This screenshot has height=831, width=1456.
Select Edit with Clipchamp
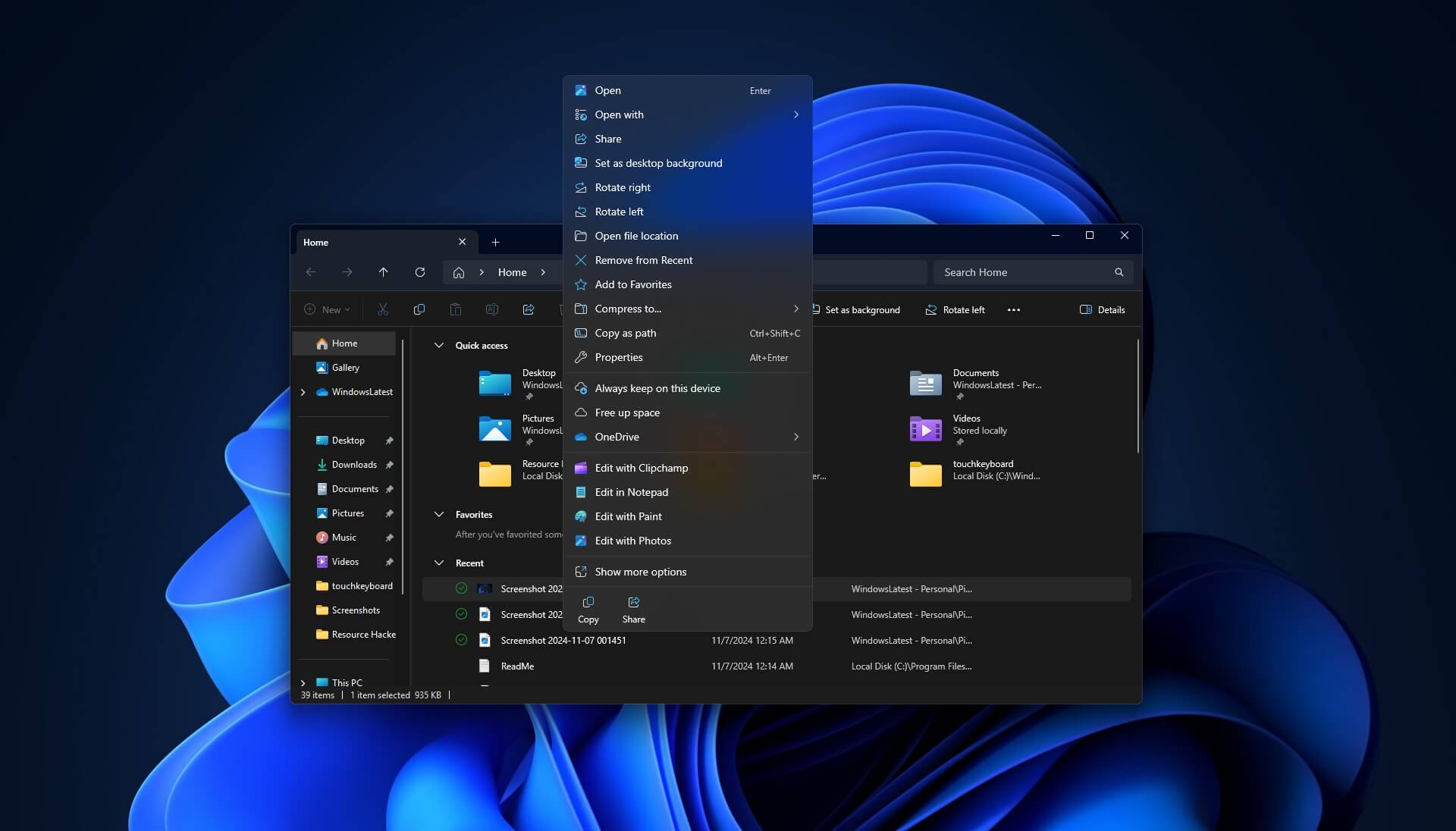(x=688, y=468)
